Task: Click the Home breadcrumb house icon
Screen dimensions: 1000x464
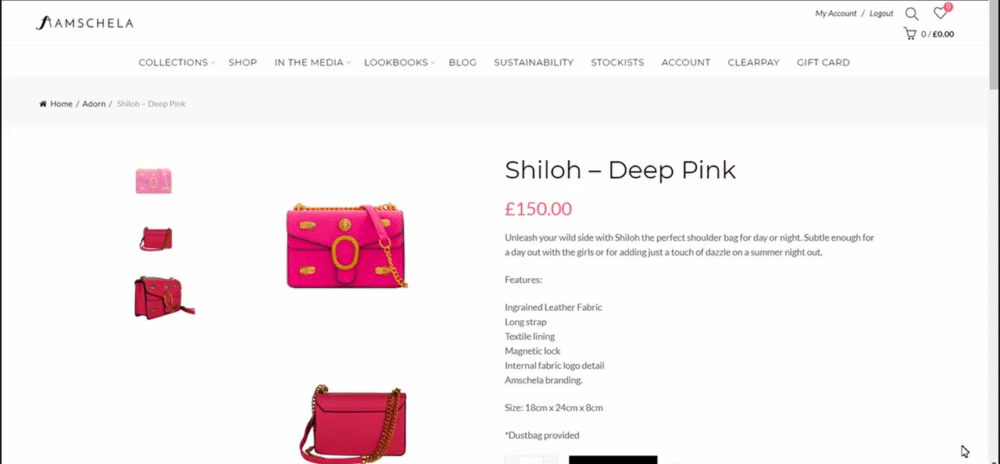Action: [x=43, y=103]
